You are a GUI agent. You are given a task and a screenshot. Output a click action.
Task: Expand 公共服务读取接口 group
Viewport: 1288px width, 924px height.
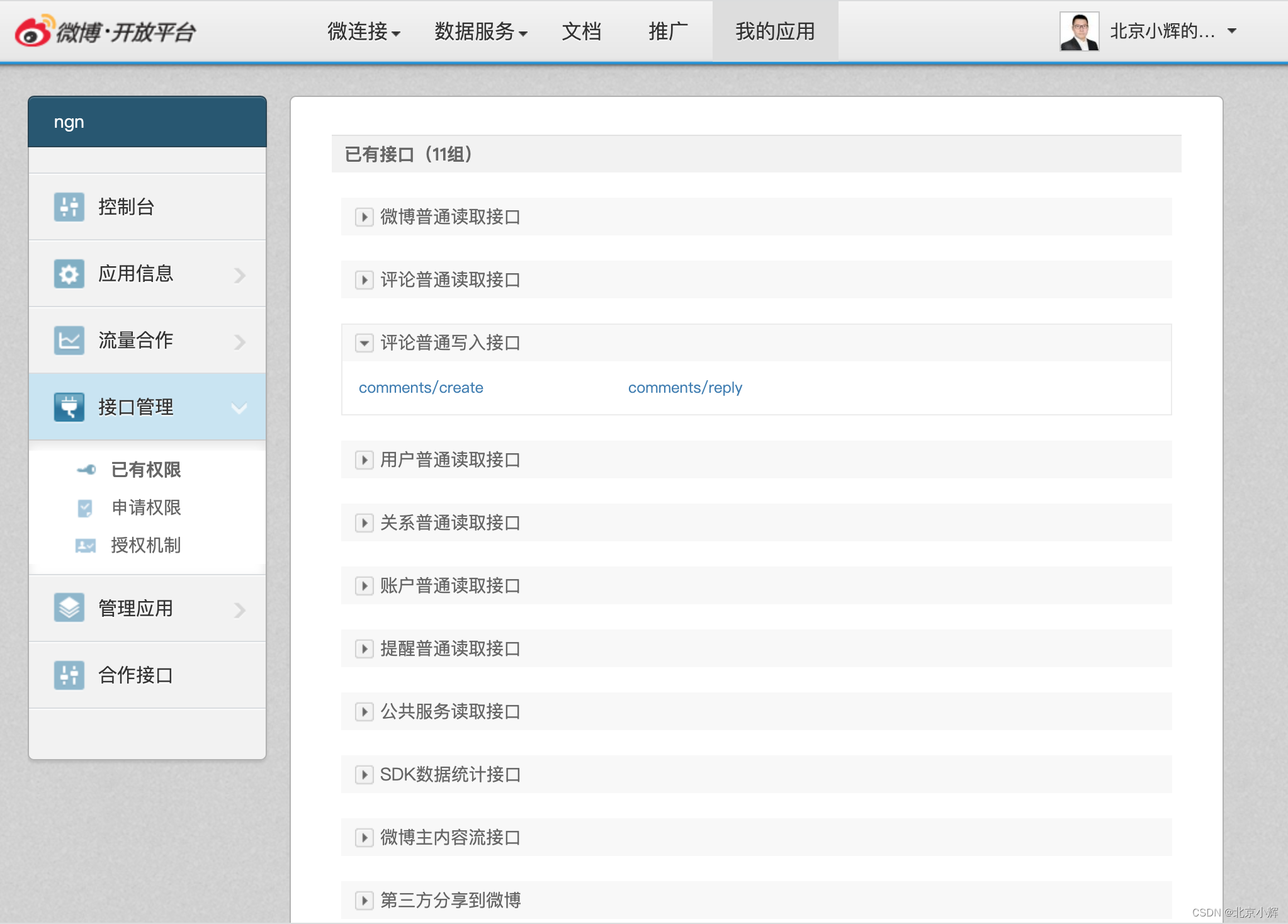click(364, 712)
